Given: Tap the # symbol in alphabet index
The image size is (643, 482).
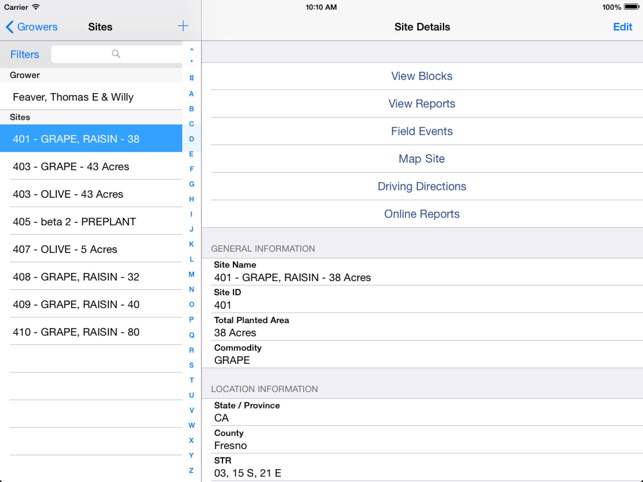Looking at the screenshot, I should click(x=191, y=78).
